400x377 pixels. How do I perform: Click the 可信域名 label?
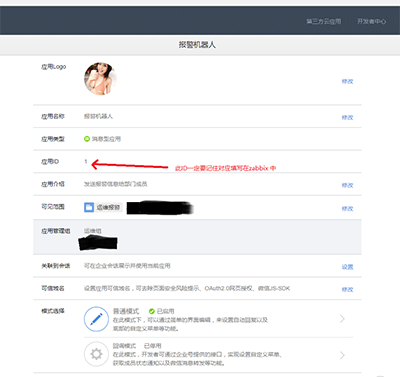click(x=53, y=288)
